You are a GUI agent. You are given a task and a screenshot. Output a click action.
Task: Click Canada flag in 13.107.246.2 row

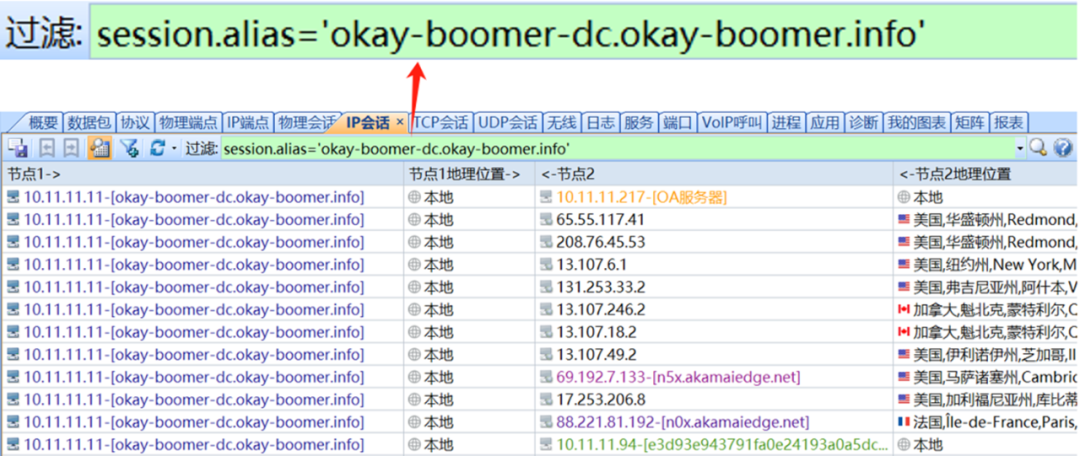(904, 309)
